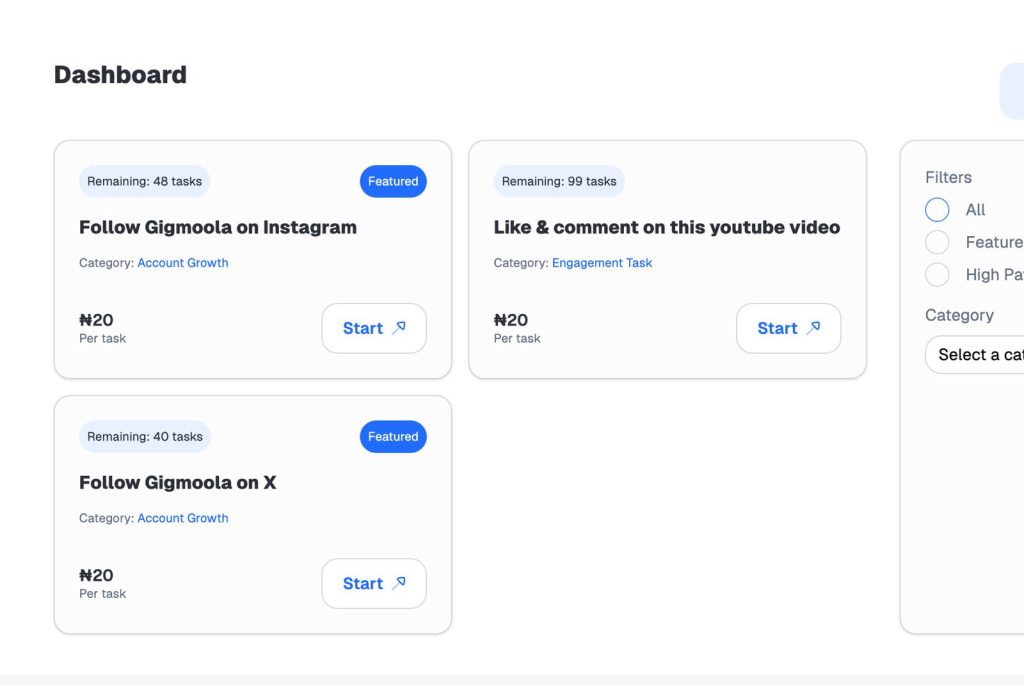Click the Follow Gigmoola on Instagram title
This screenshot has width=1024, height=685.
(x=218, y=227)
